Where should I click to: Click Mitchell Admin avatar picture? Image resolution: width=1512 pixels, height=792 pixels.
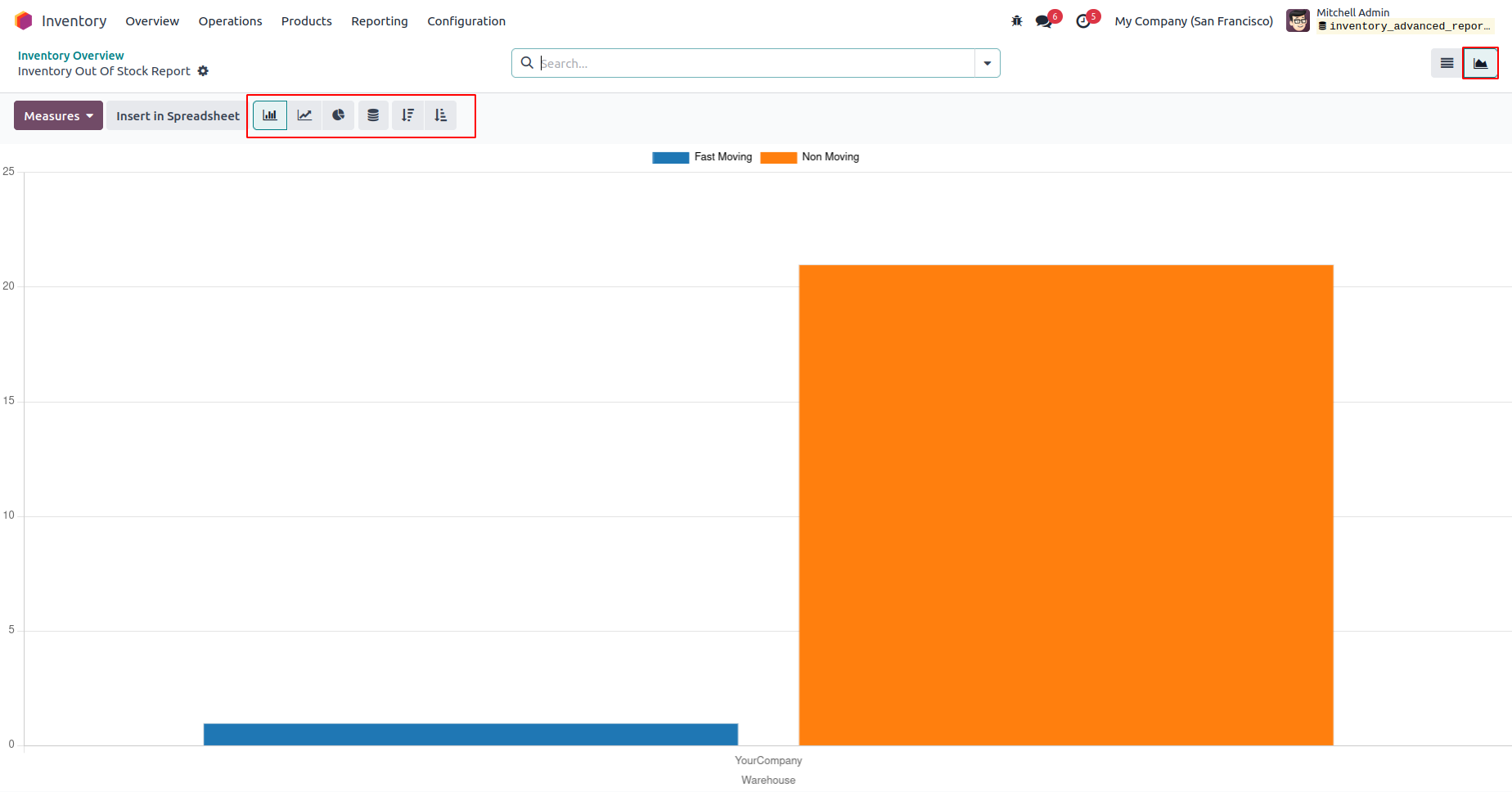[x=1298, y=20]
